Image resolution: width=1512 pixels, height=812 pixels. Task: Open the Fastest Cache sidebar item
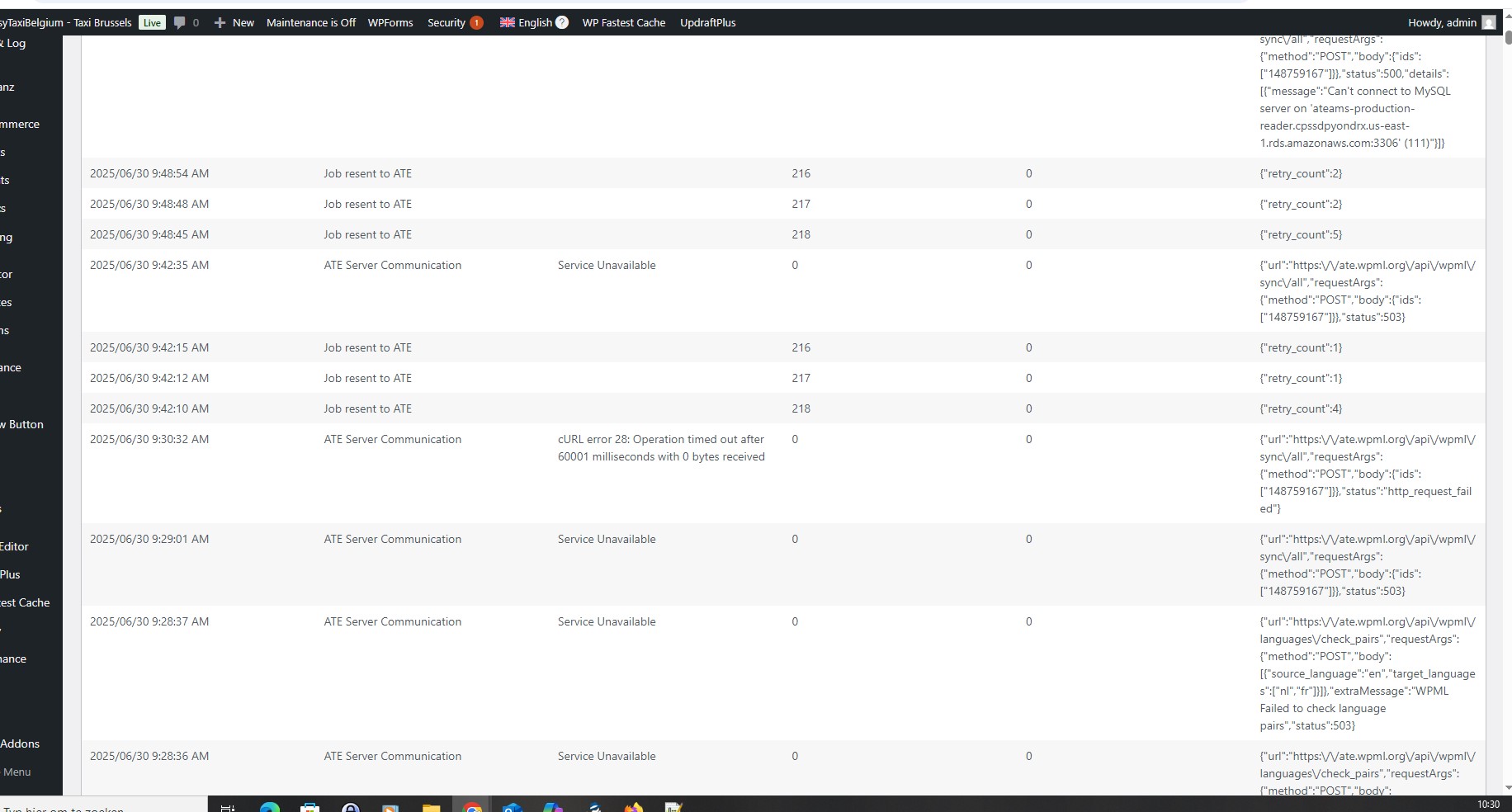(x=25, y=602)
